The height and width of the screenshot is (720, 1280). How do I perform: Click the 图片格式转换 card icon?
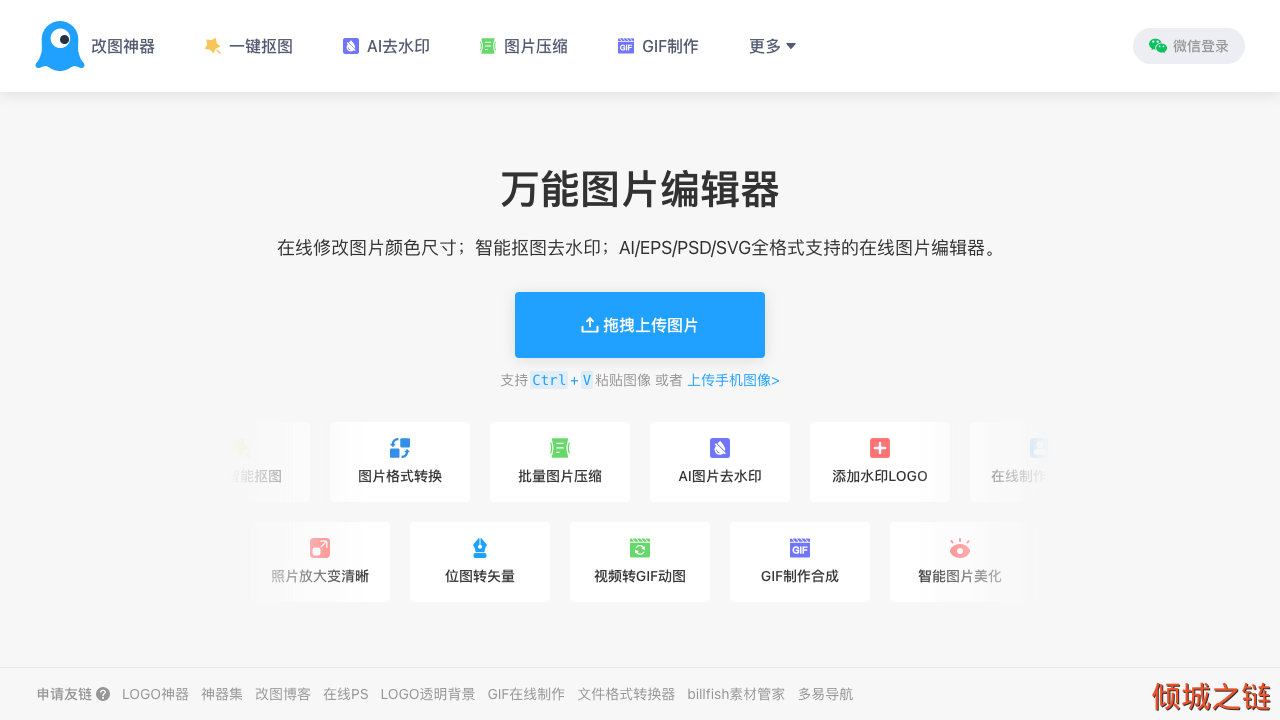tap(400, 448)
